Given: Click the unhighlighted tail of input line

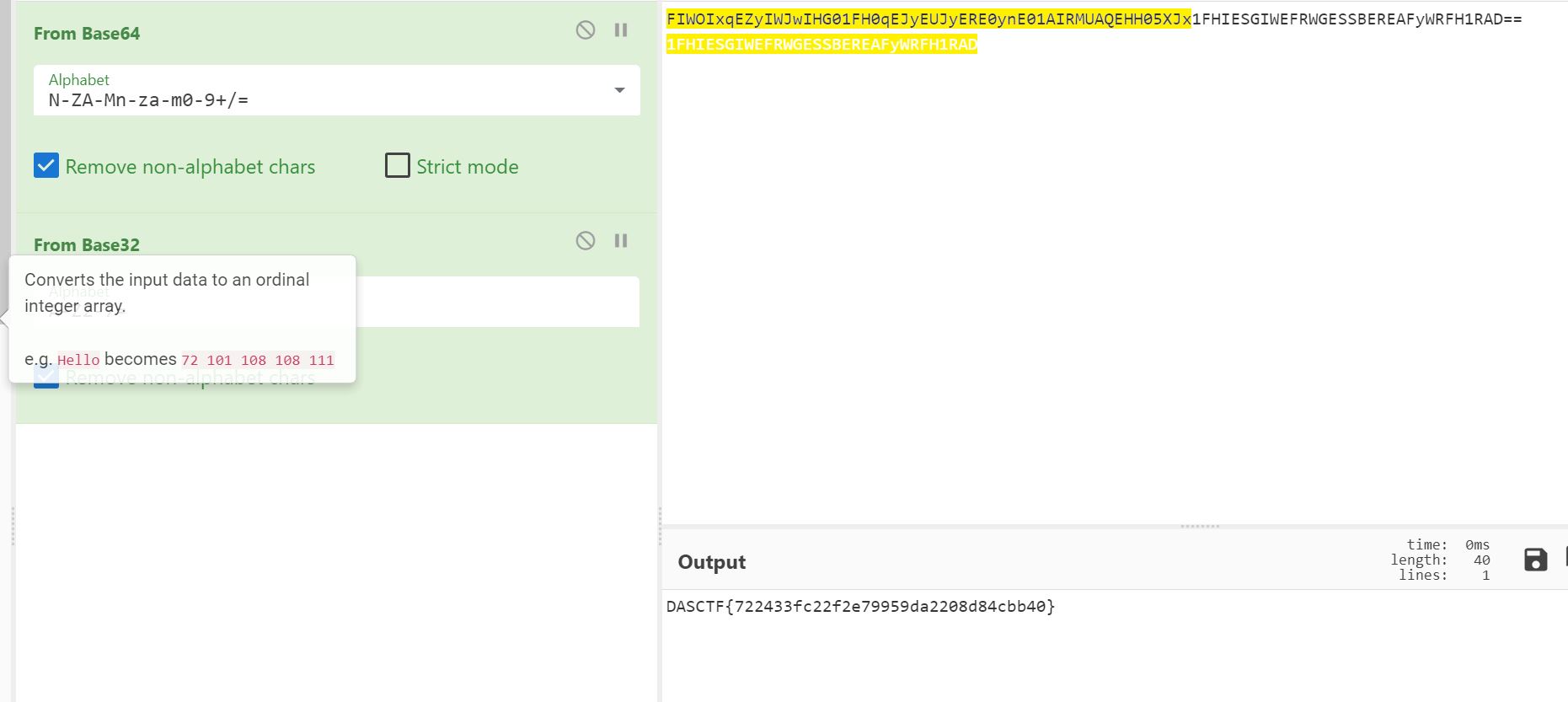Looking at the screenshot, I should (x=1357, y=19).
